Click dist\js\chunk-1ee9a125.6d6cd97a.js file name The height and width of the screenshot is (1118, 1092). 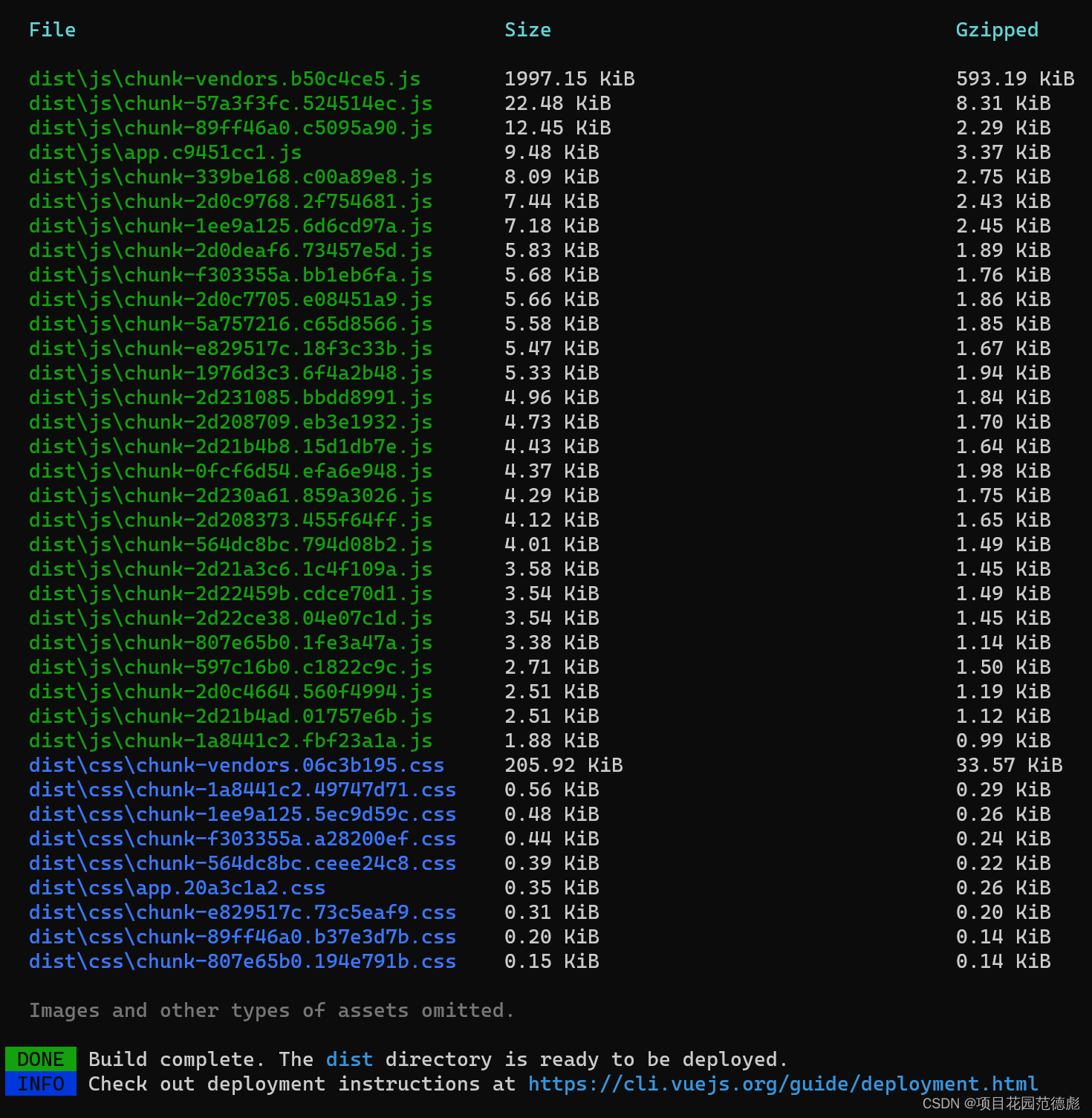click(x=231, y=226)
